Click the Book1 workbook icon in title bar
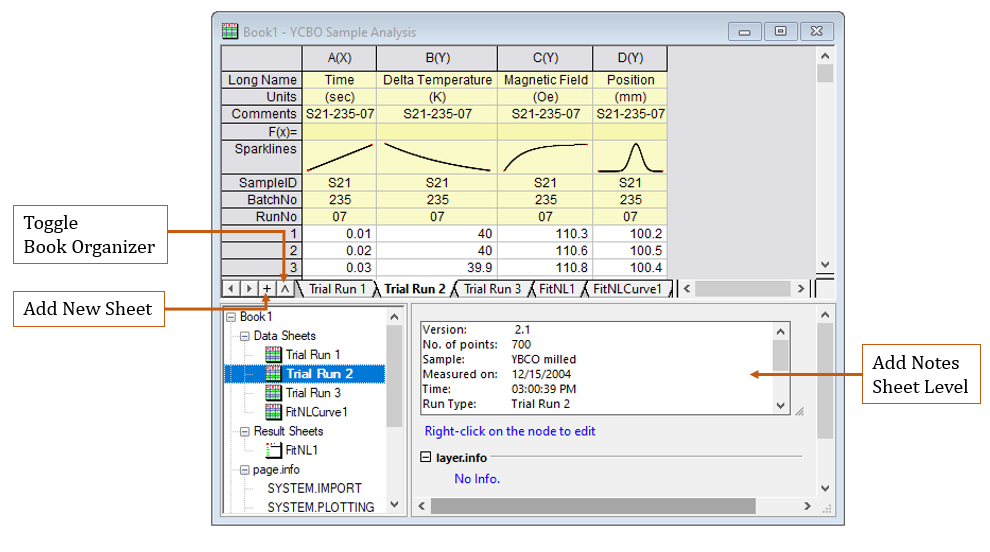990x552 pixels. click(x=230, y=31)
